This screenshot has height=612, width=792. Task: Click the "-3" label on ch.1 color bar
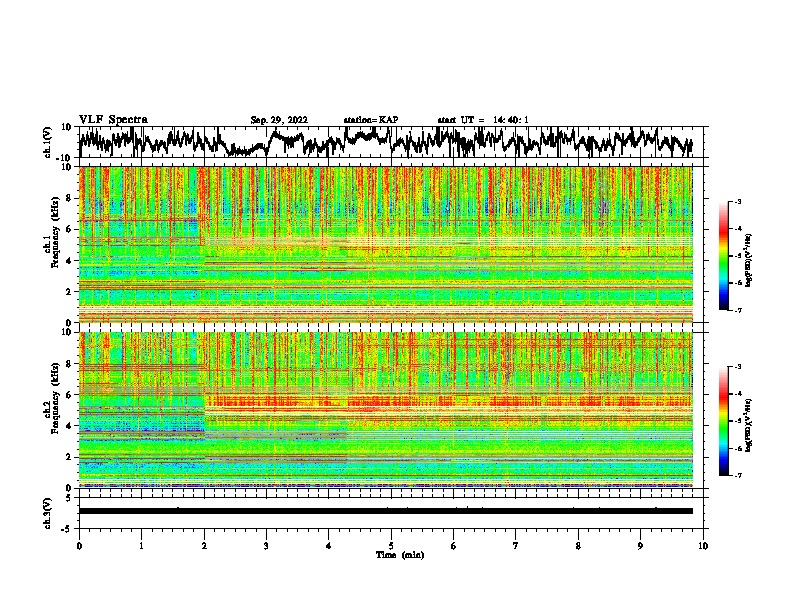738,202
